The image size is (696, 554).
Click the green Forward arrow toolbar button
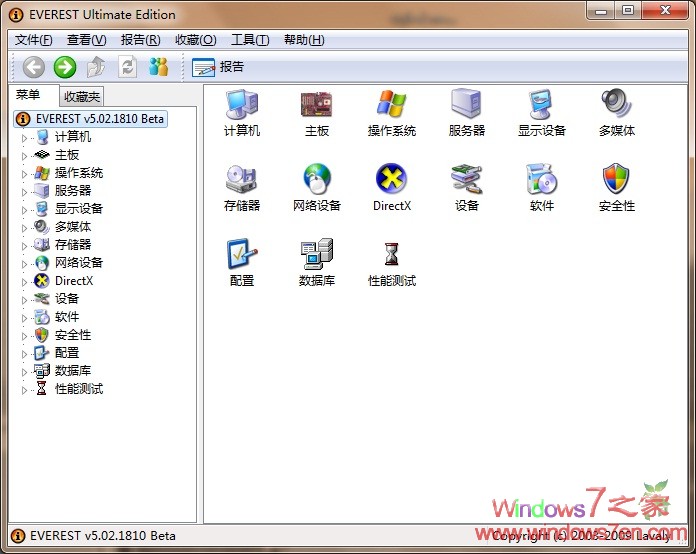(65, 67)
